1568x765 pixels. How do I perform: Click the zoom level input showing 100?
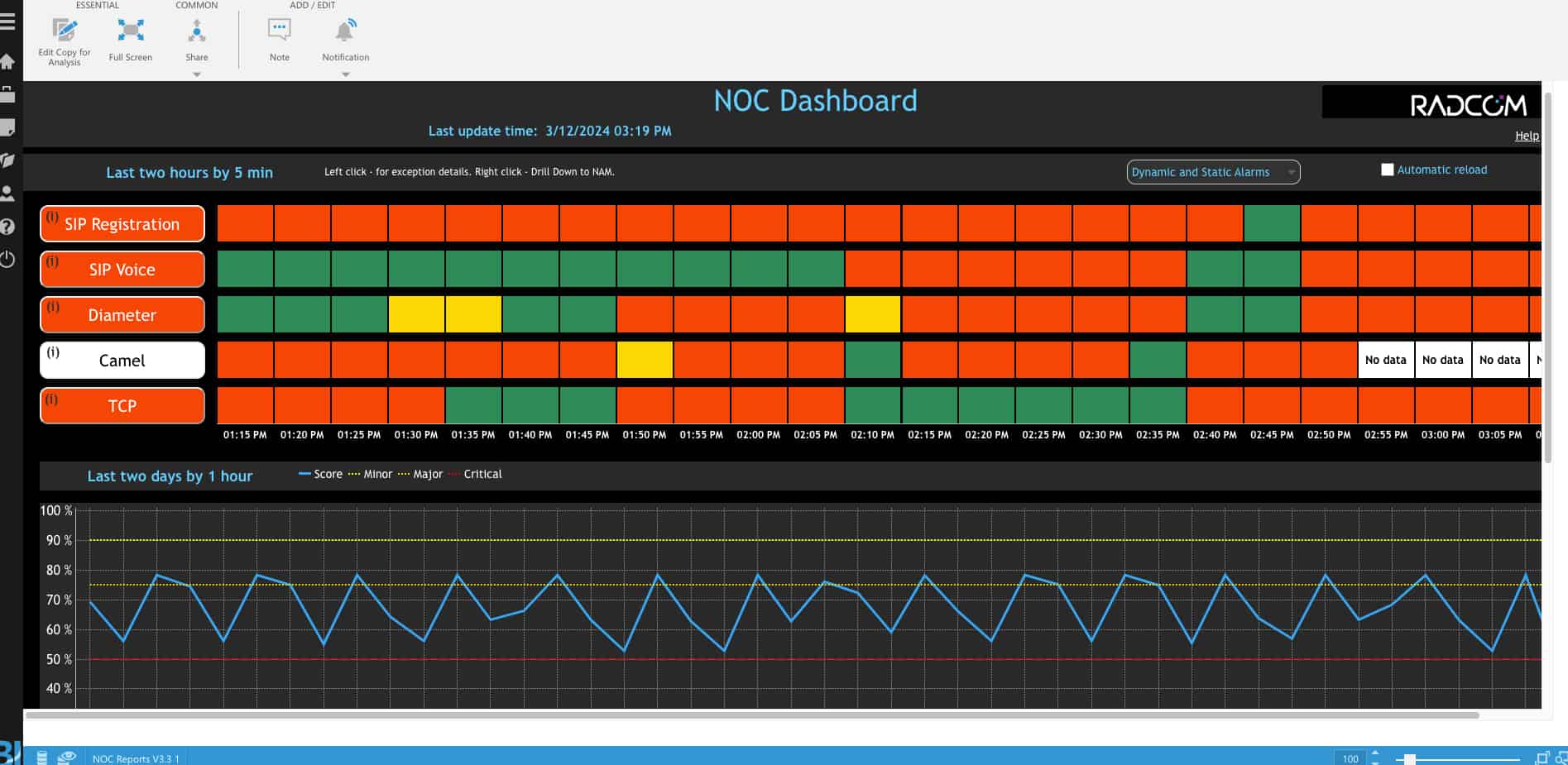pos(1350,758)
